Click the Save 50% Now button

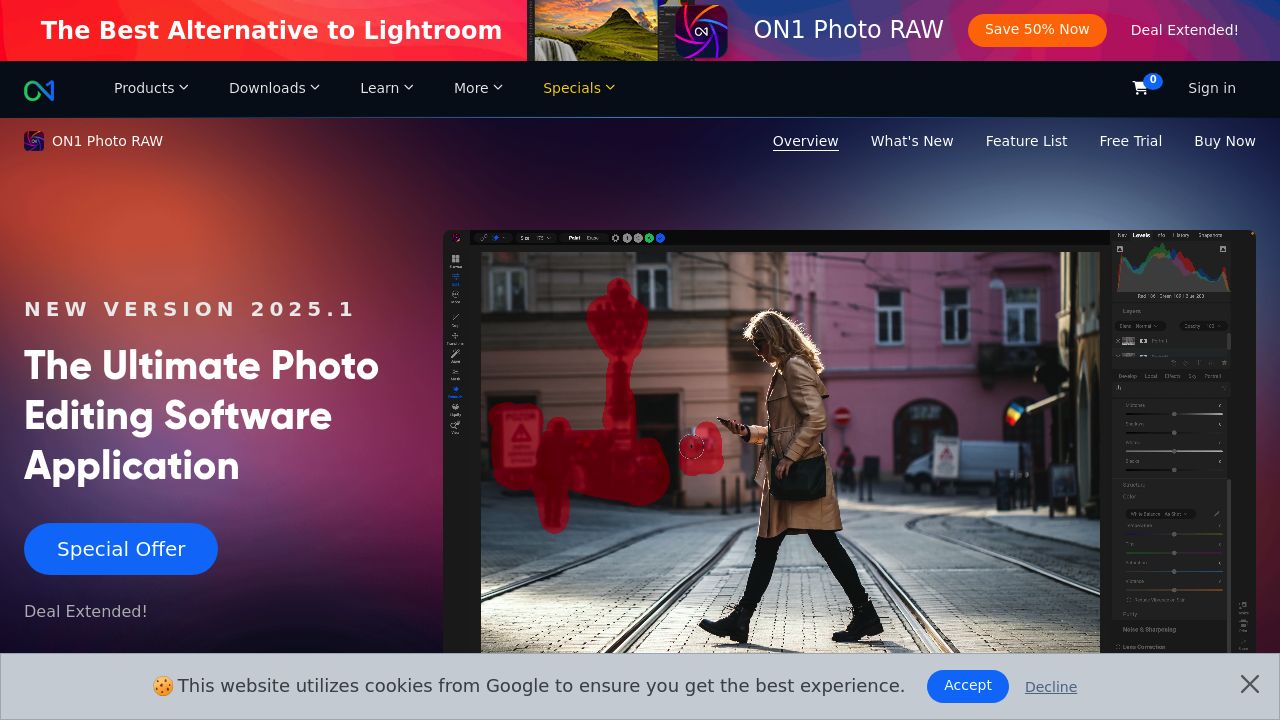[x=1037, y=30]
